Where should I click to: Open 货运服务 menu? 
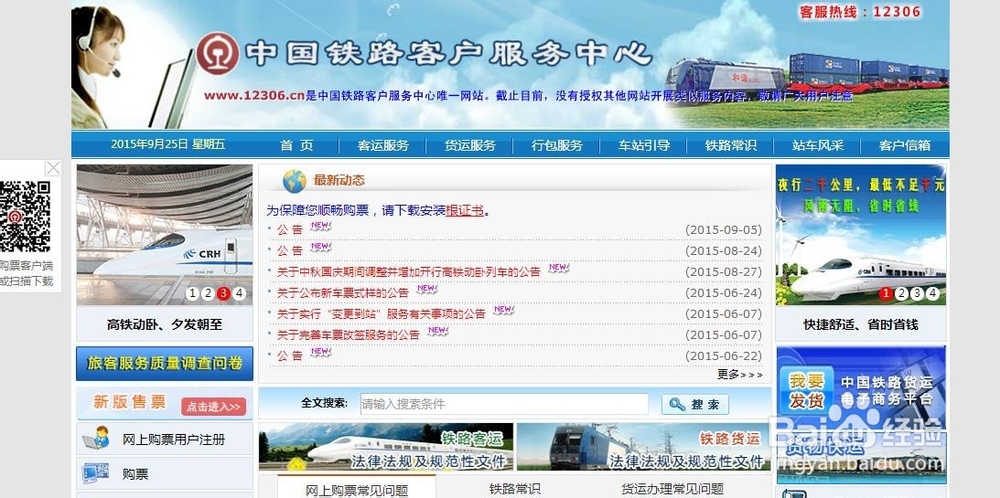click(x=470, y=145)
